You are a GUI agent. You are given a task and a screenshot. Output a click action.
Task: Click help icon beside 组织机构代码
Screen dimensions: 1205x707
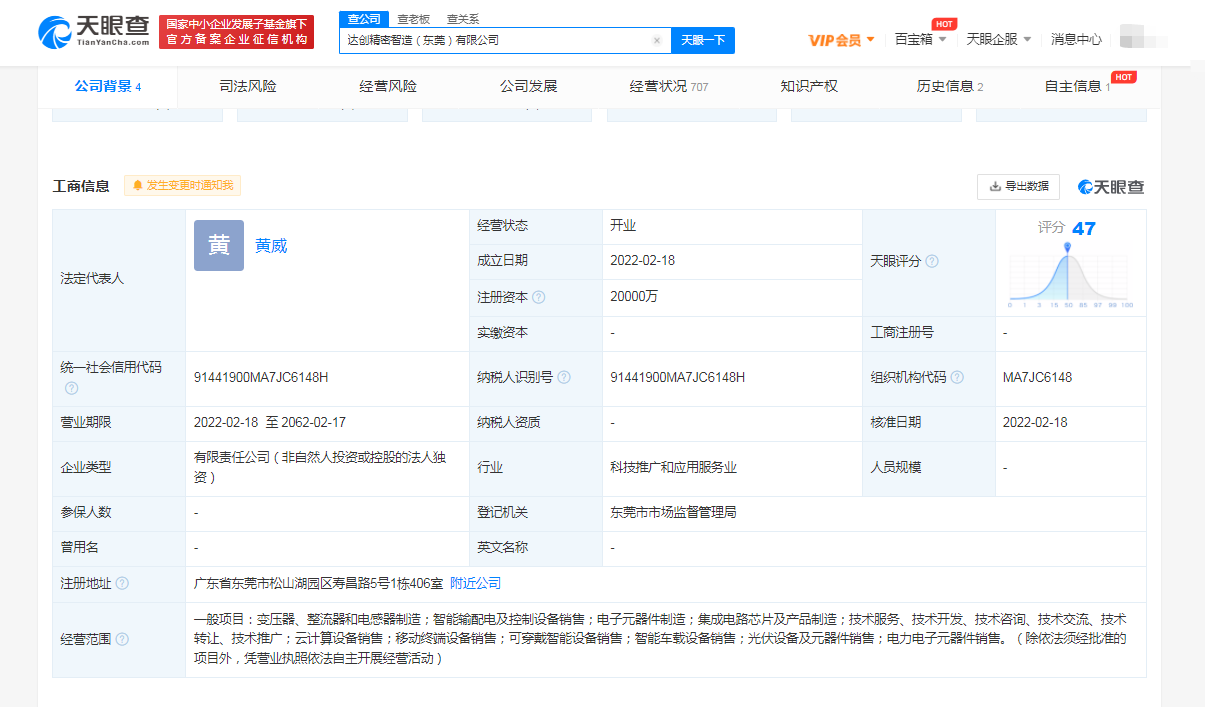click(x=957, y=377)
